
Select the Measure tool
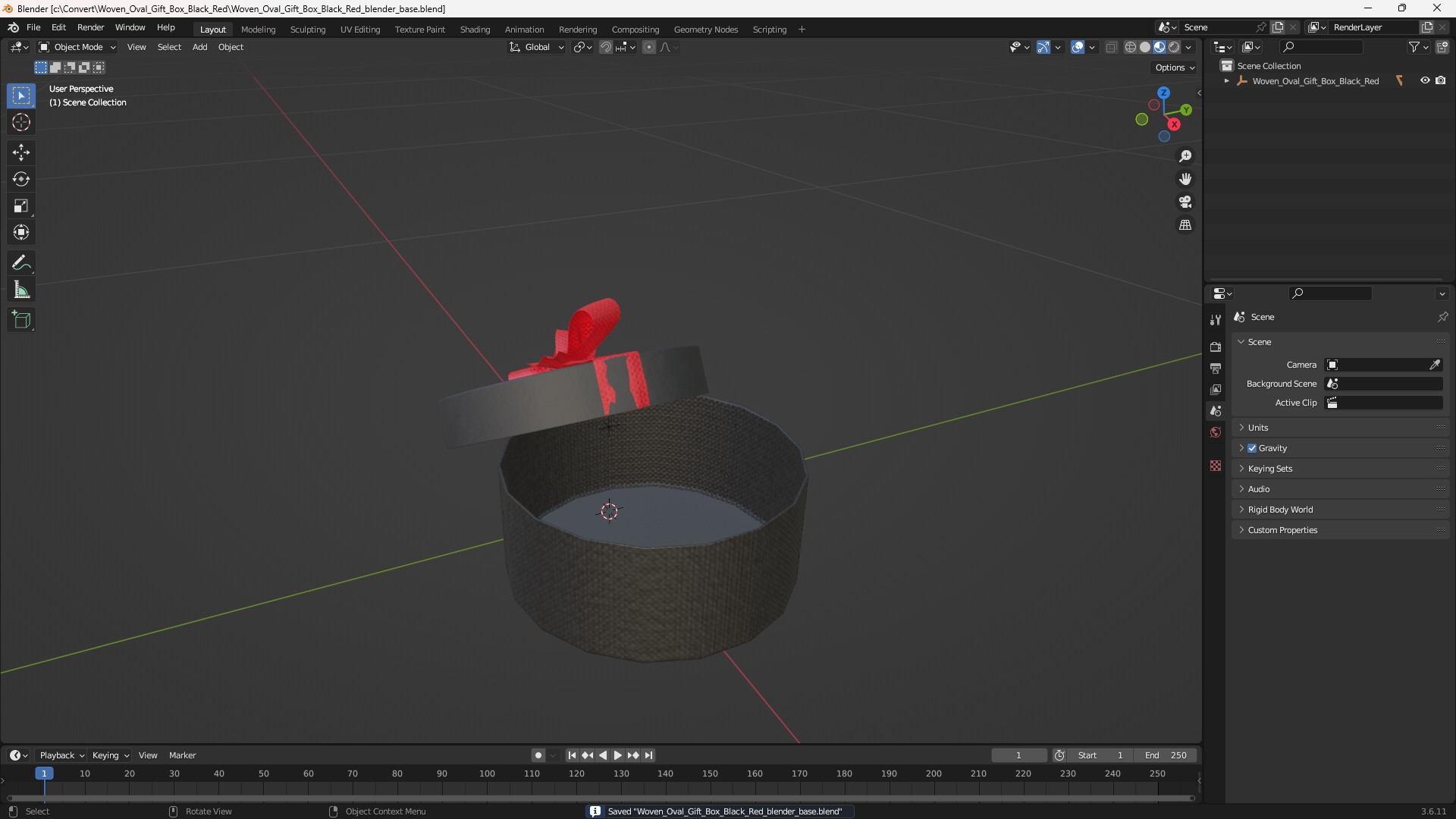click(21, 290)
